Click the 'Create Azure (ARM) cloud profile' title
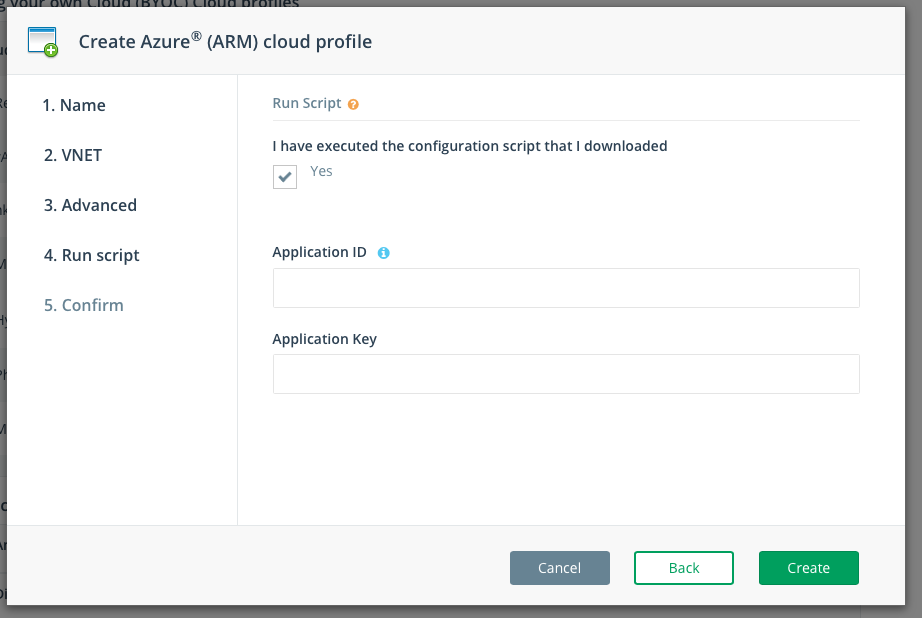 [x=225, y=42]
